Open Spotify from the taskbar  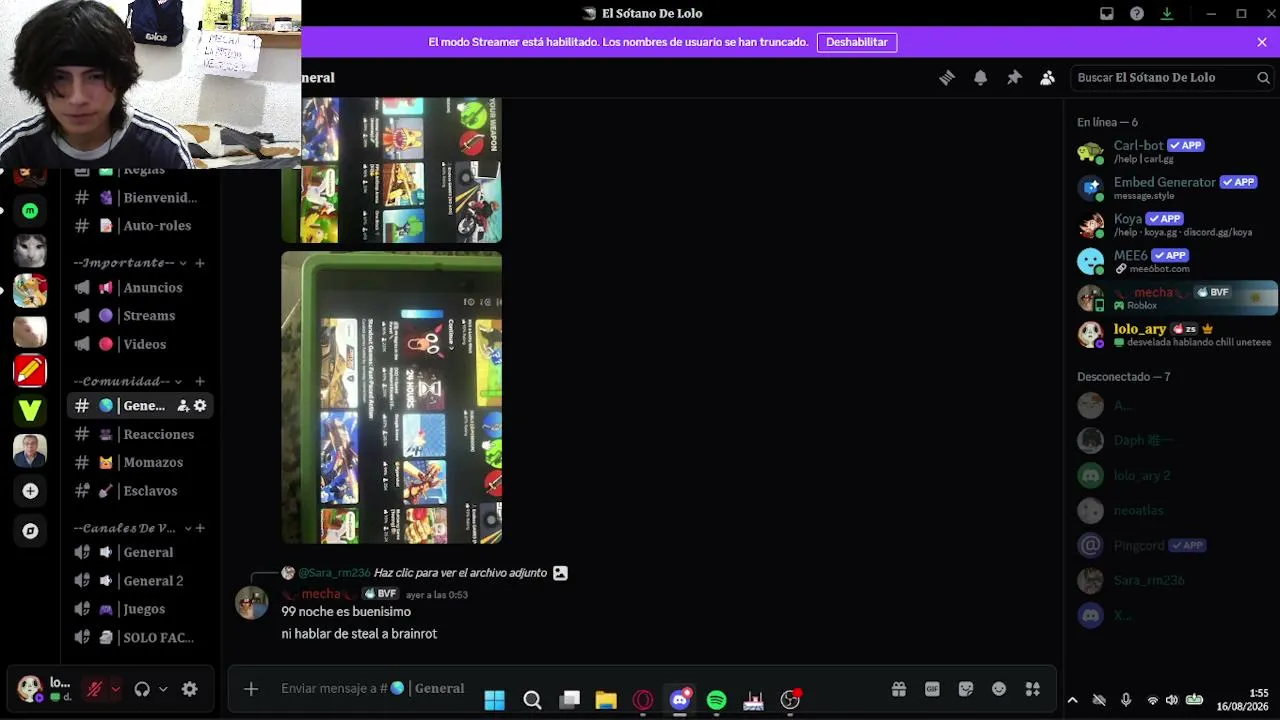[x=716, y=700]
